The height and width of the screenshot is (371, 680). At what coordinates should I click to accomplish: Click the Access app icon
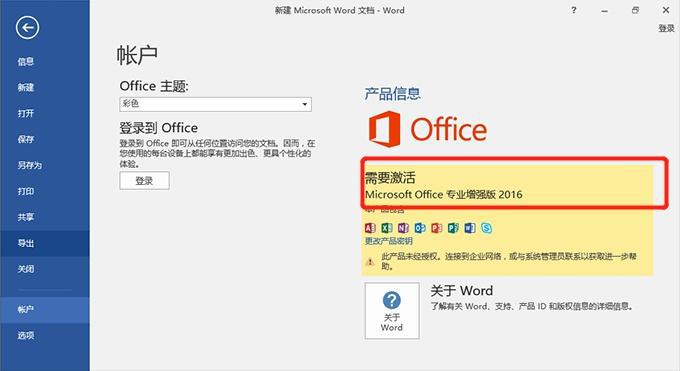[x=370, y=228]
